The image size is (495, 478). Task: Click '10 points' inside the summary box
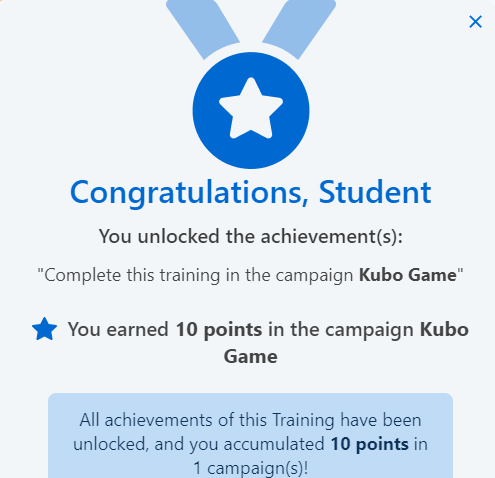(369, 444)
